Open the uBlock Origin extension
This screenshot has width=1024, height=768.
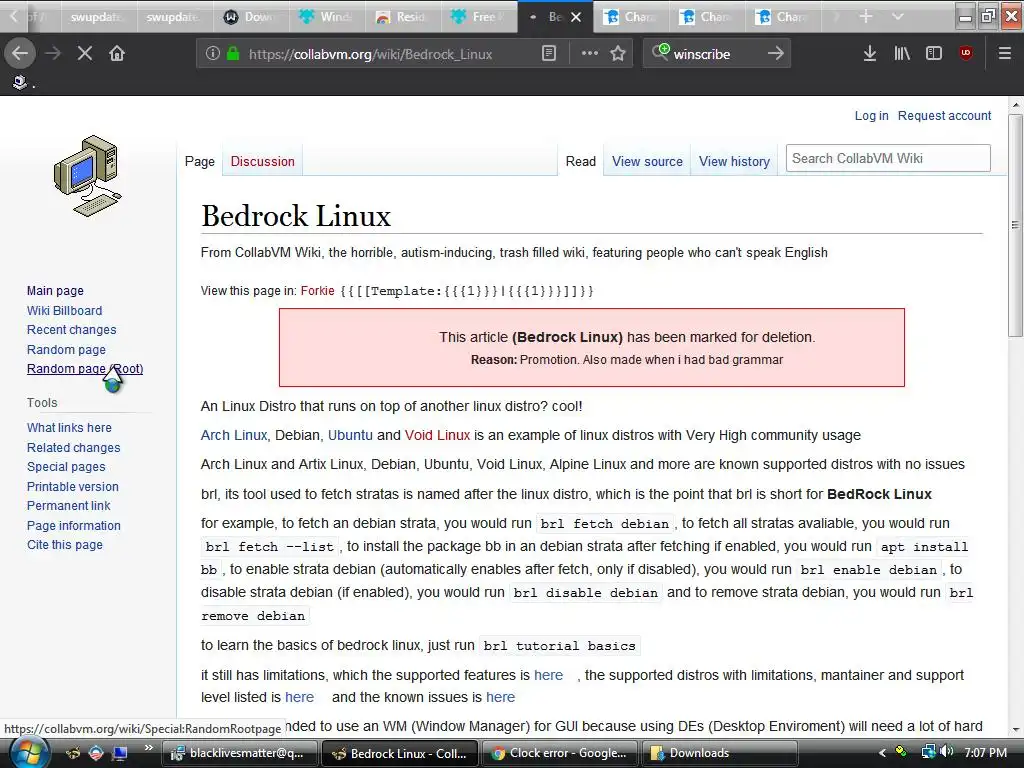point(966,54)
